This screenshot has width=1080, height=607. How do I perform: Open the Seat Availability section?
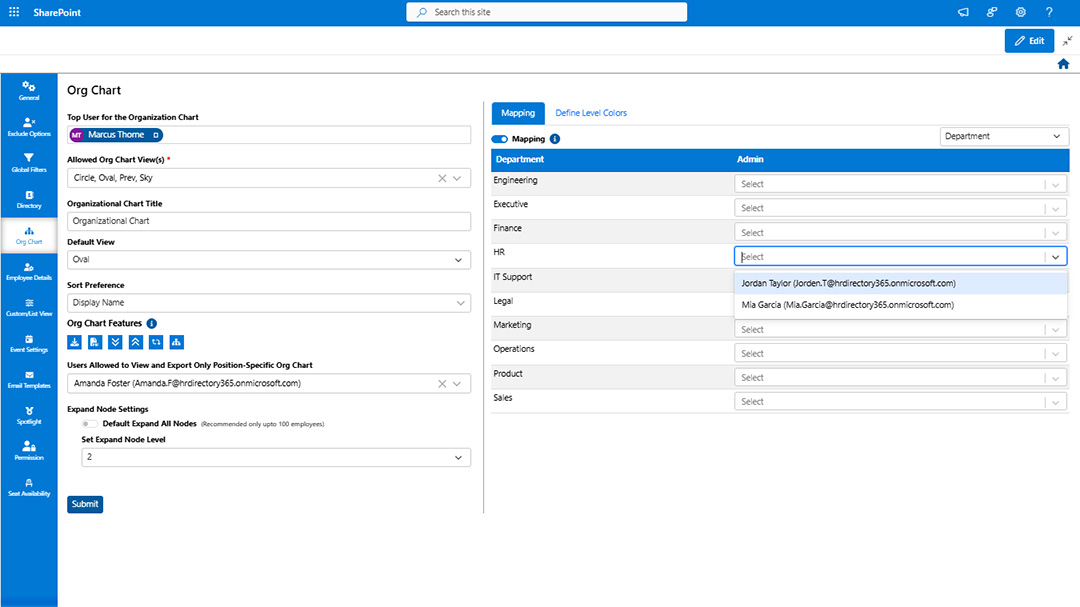coord(28,487)
